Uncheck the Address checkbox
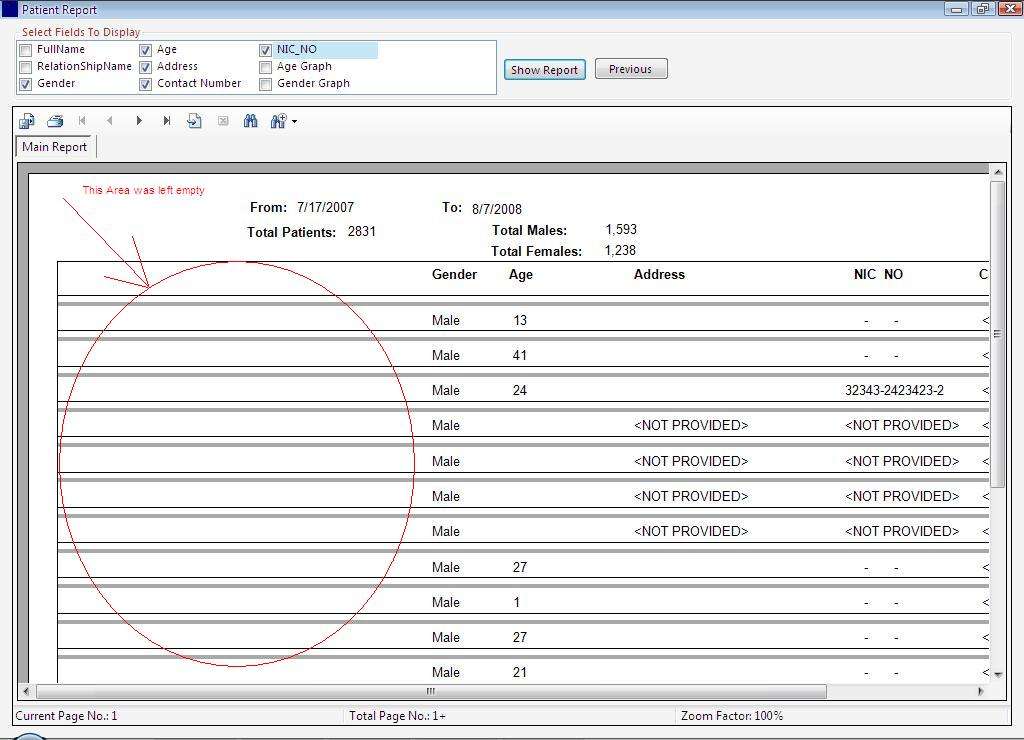 [146, 67]
